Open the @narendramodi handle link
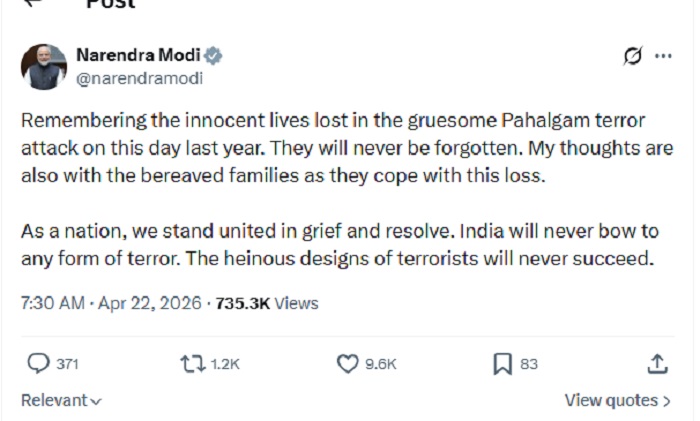The height and width of the screenshot is (421, 700). coord(139,77)
